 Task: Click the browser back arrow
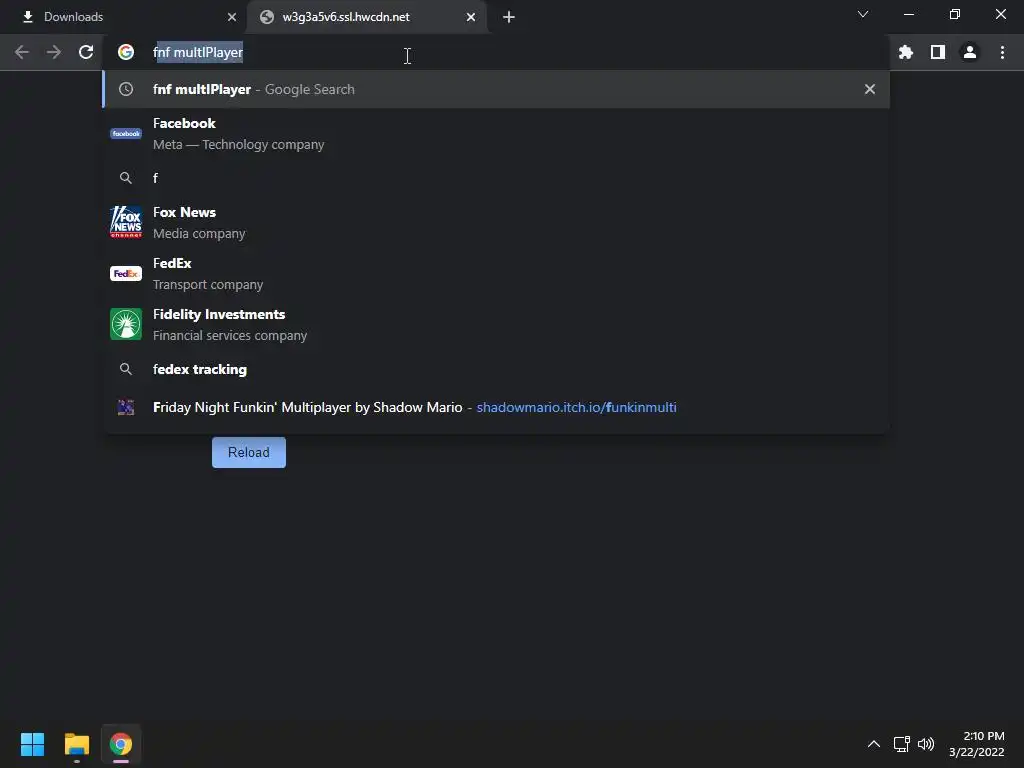(x=22, y=52)
